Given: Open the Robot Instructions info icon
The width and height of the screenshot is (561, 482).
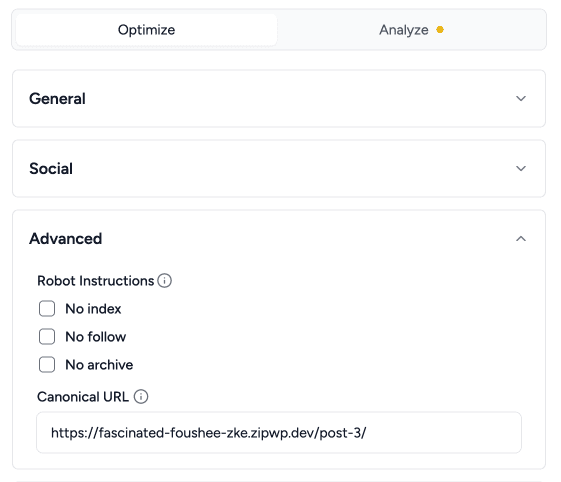Looking at the screenshot, I should [x=165, y=281].
